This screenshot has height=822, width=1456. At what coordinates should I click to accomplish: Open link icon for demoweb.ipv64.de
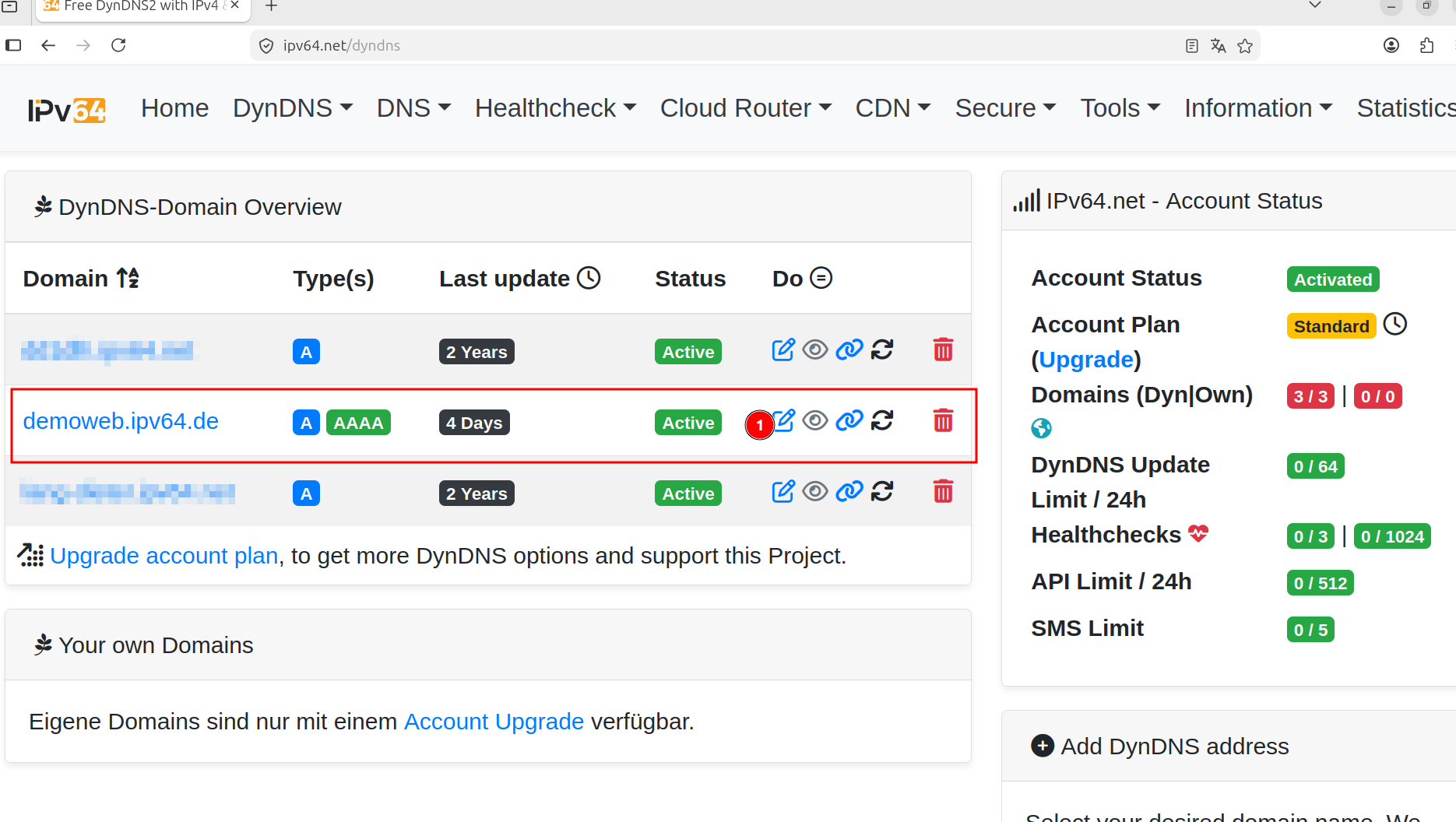(849, 420)
